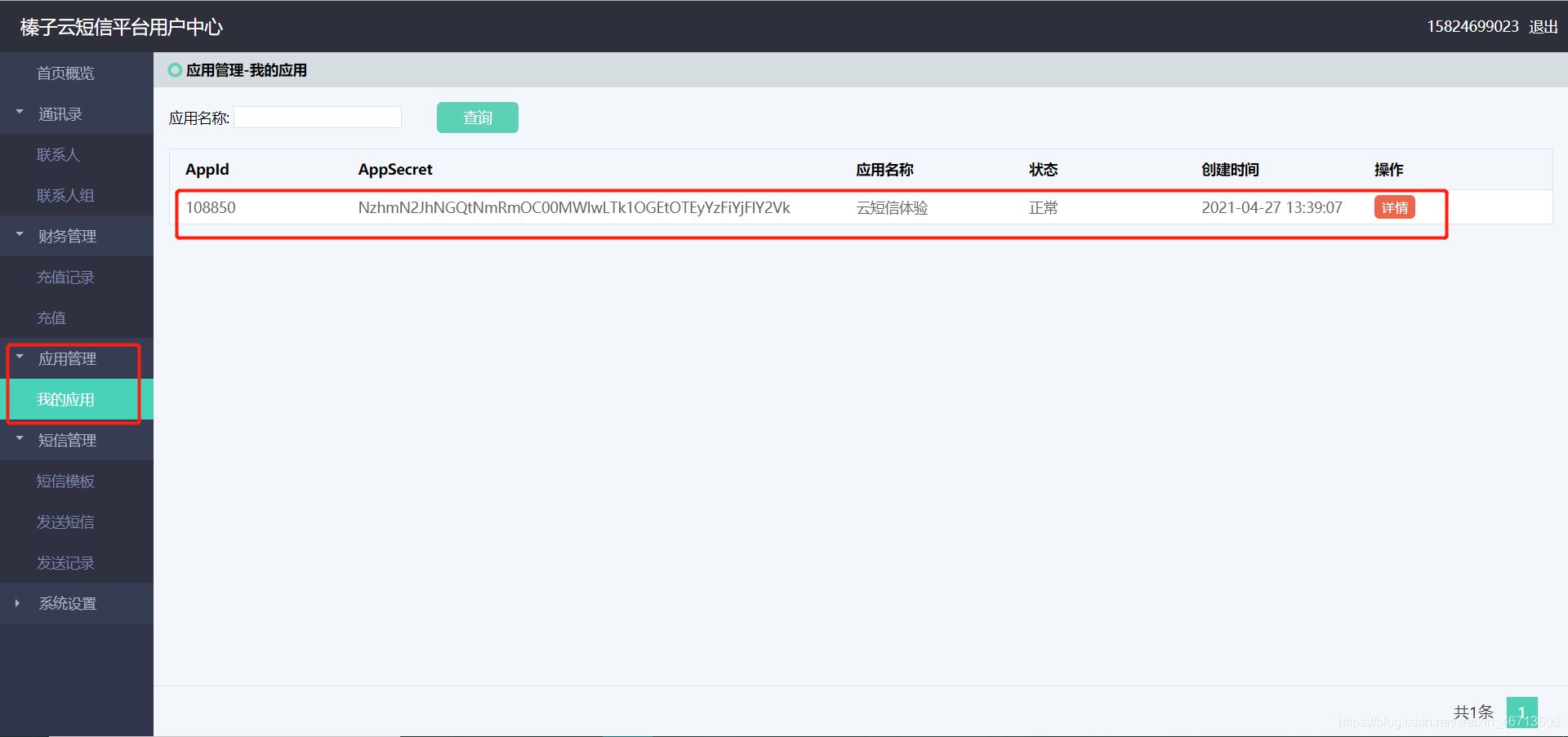Collapse the 通讯录 section
Screen dimensions: 1568x737
[59, 113]
